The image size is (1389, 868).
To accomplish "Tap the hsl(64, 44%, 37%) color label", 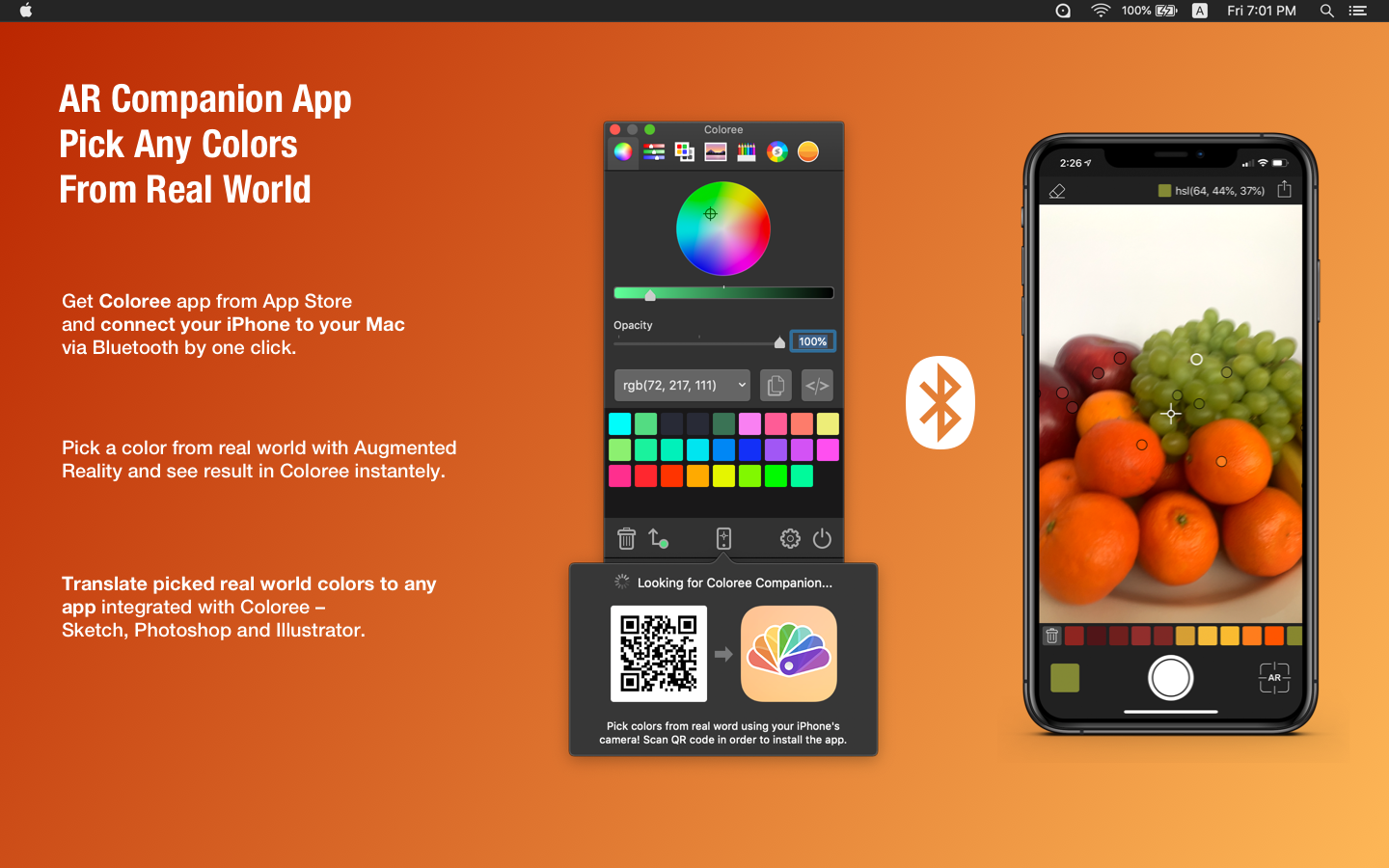I will click(1219, 191).
